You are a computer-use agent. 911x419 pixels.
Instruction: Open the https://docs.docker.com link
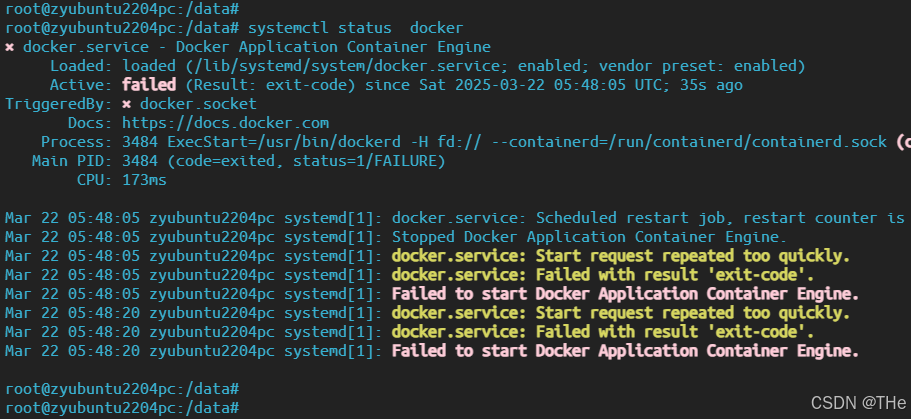tap(225, 123)
